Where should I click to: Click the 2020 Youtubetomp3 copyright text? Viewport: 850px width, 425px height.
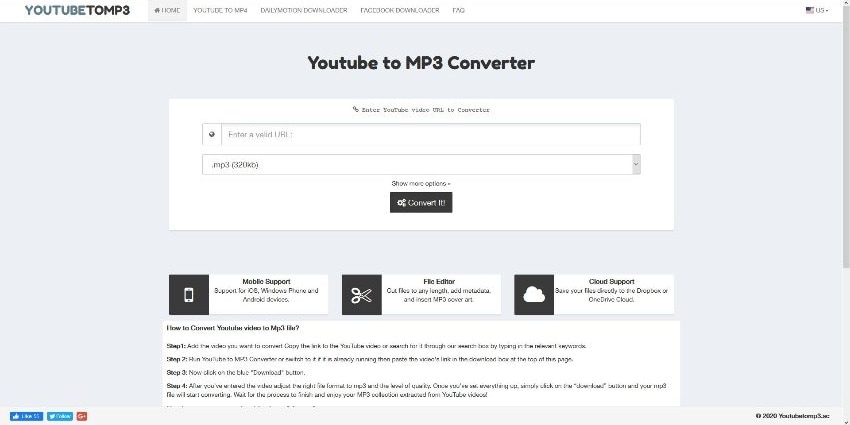pos(792,416)
